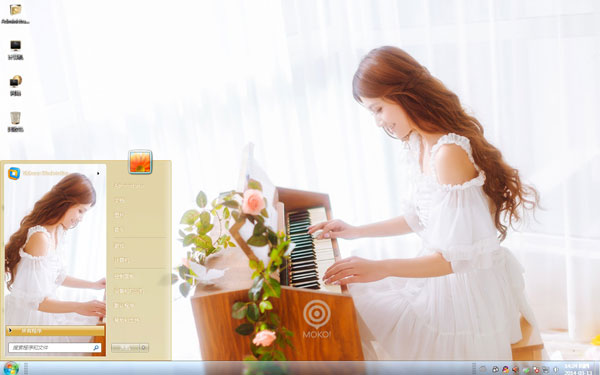Open the Network desktop icon with globe
Viewport: 600px width, 375px height.
15,86
